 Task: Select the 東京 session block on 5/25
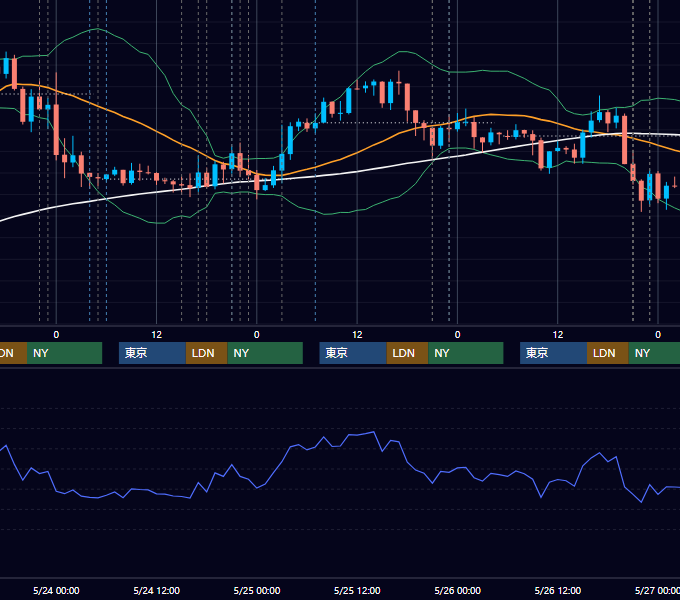(353, 353)
